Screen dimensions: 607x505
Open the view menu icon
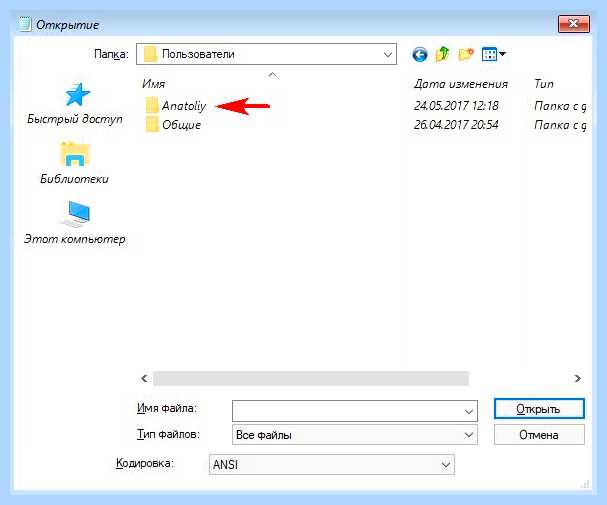pos(493,54)
